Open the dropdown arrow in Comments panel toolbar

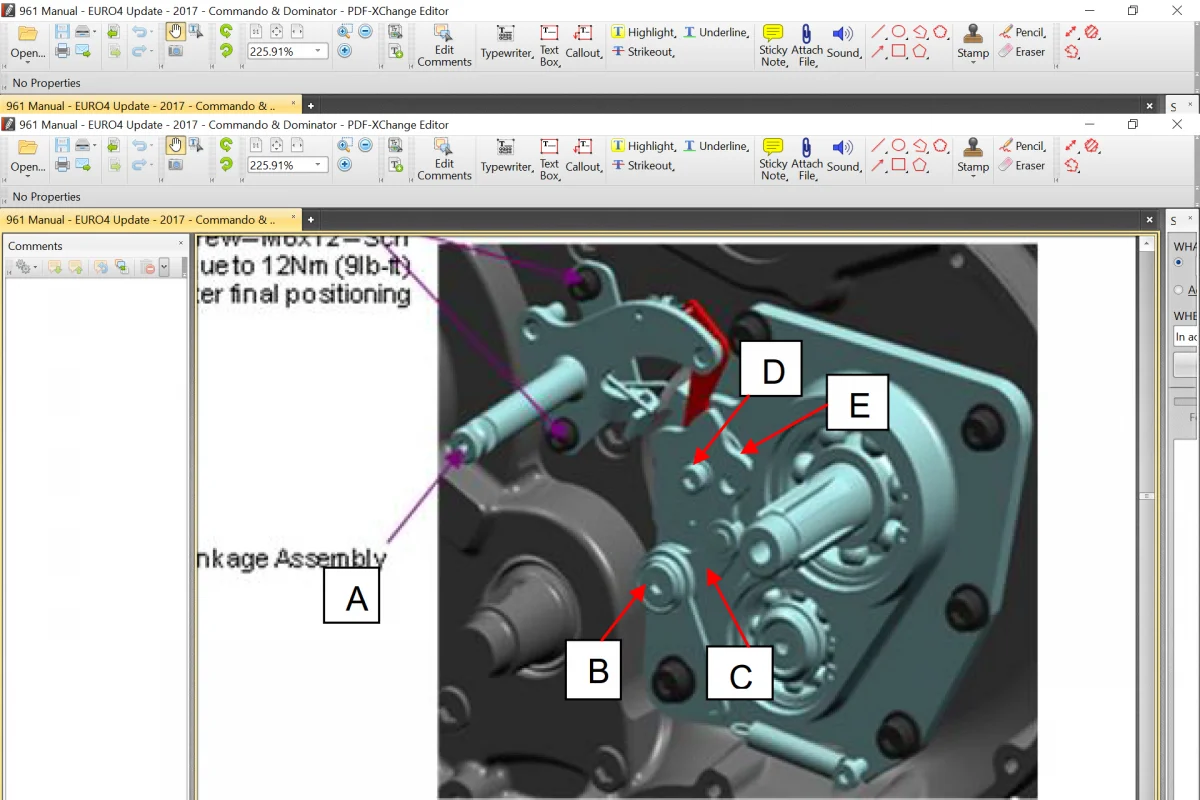pos(164,267)
